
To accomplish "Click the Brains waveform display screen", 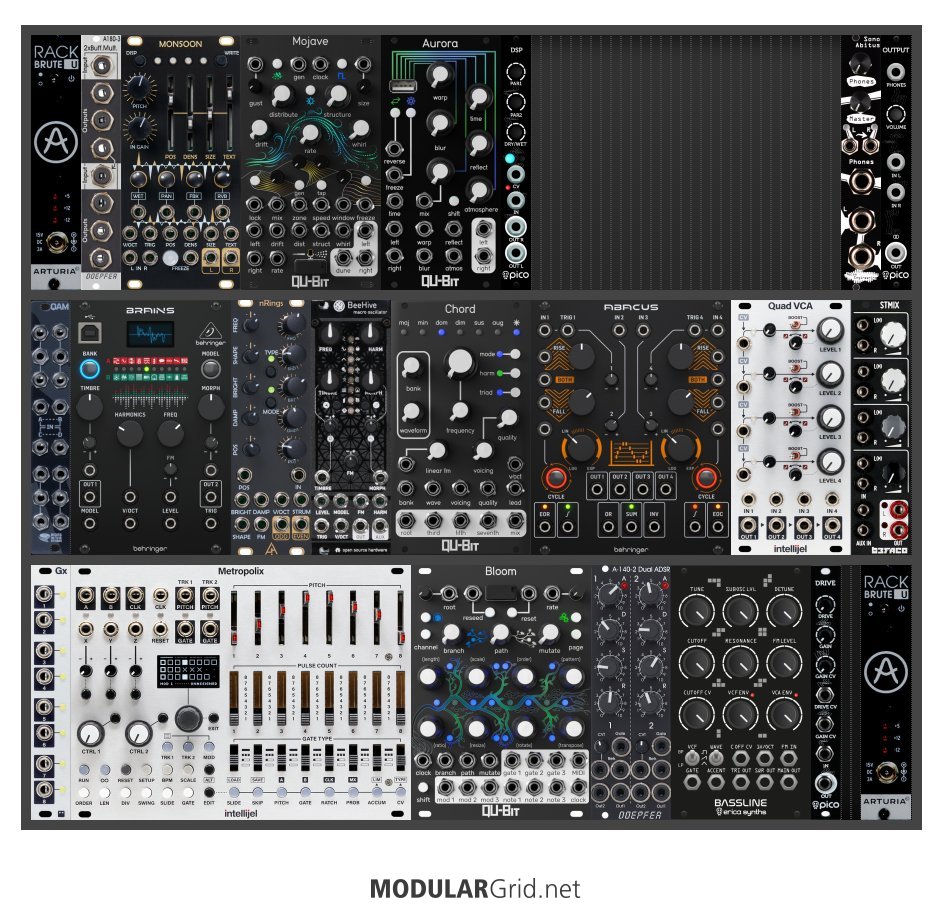I will click(150, 334).
